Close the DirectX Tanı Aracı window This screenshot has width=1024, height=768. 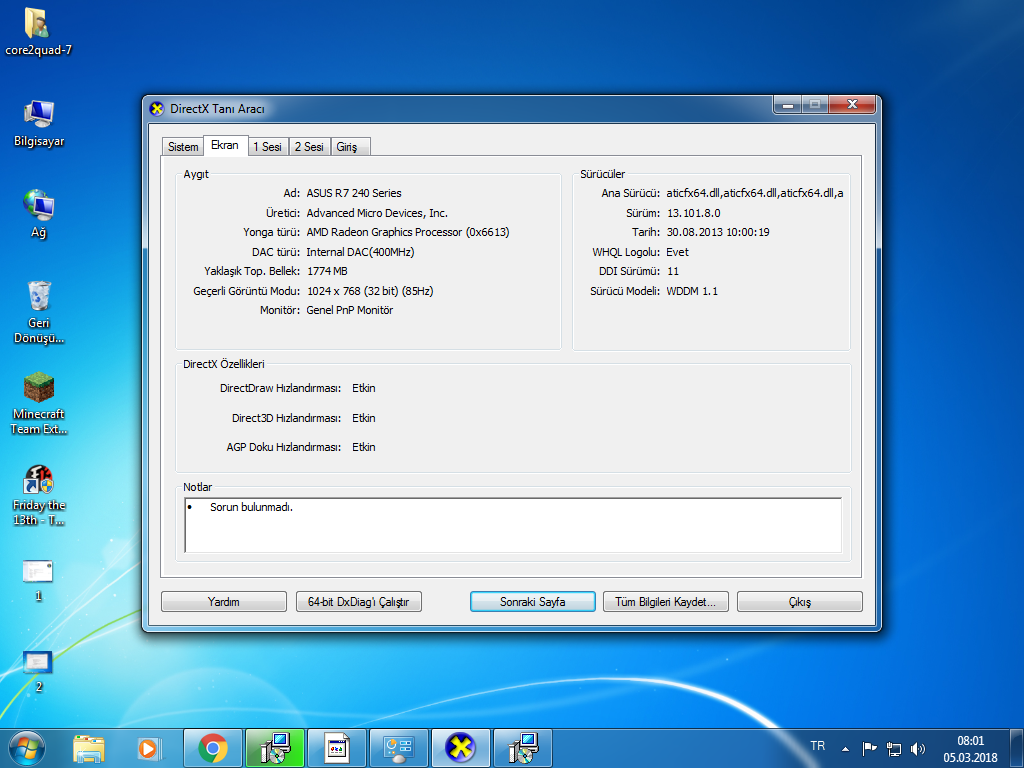tap(852, 104)
